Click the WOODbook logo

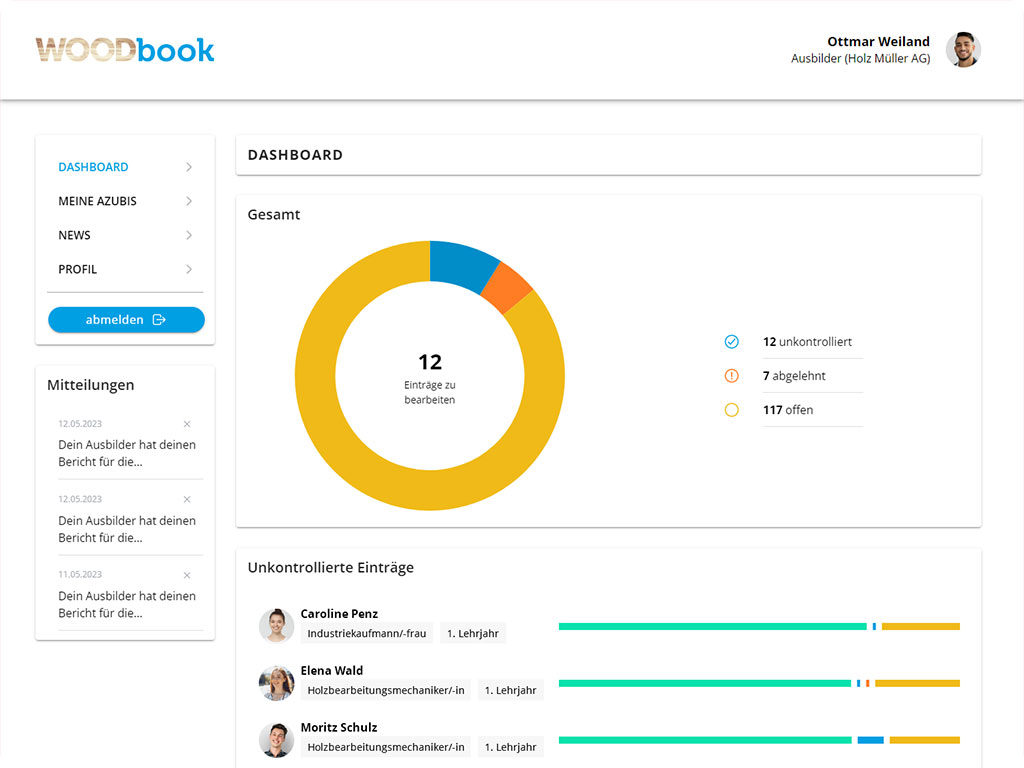pyautogui.click(x=125, y=50)
